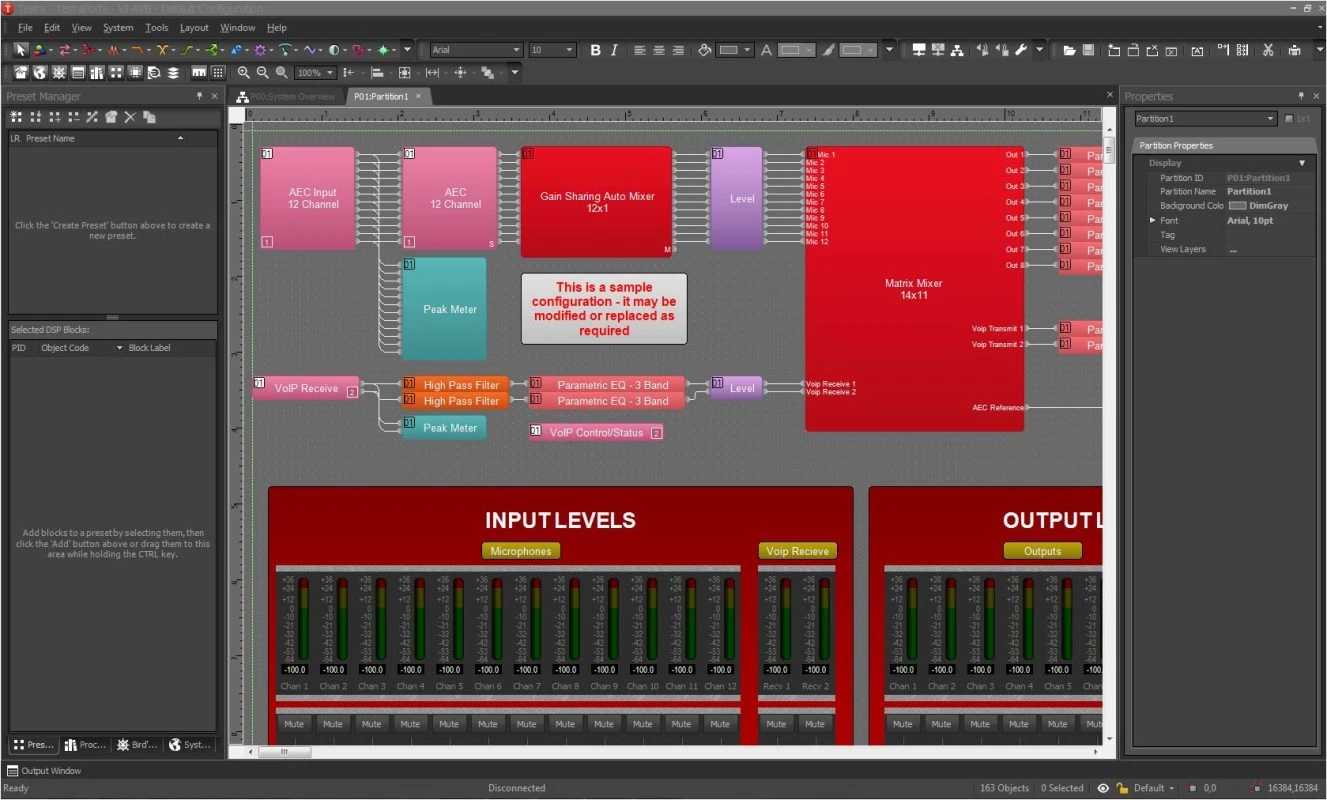Click the text color letter A icon
The height and width of the screenshot is (800, 1327).
(766, 50)
